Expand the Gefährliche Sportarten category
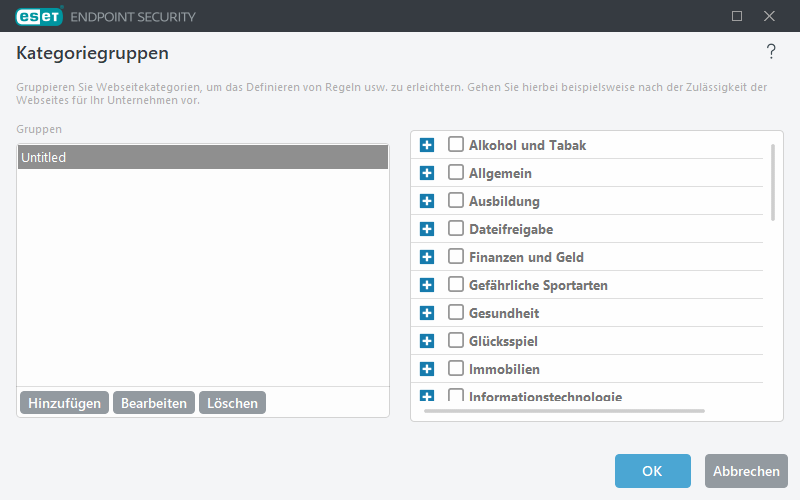 [x=427, y=285]
